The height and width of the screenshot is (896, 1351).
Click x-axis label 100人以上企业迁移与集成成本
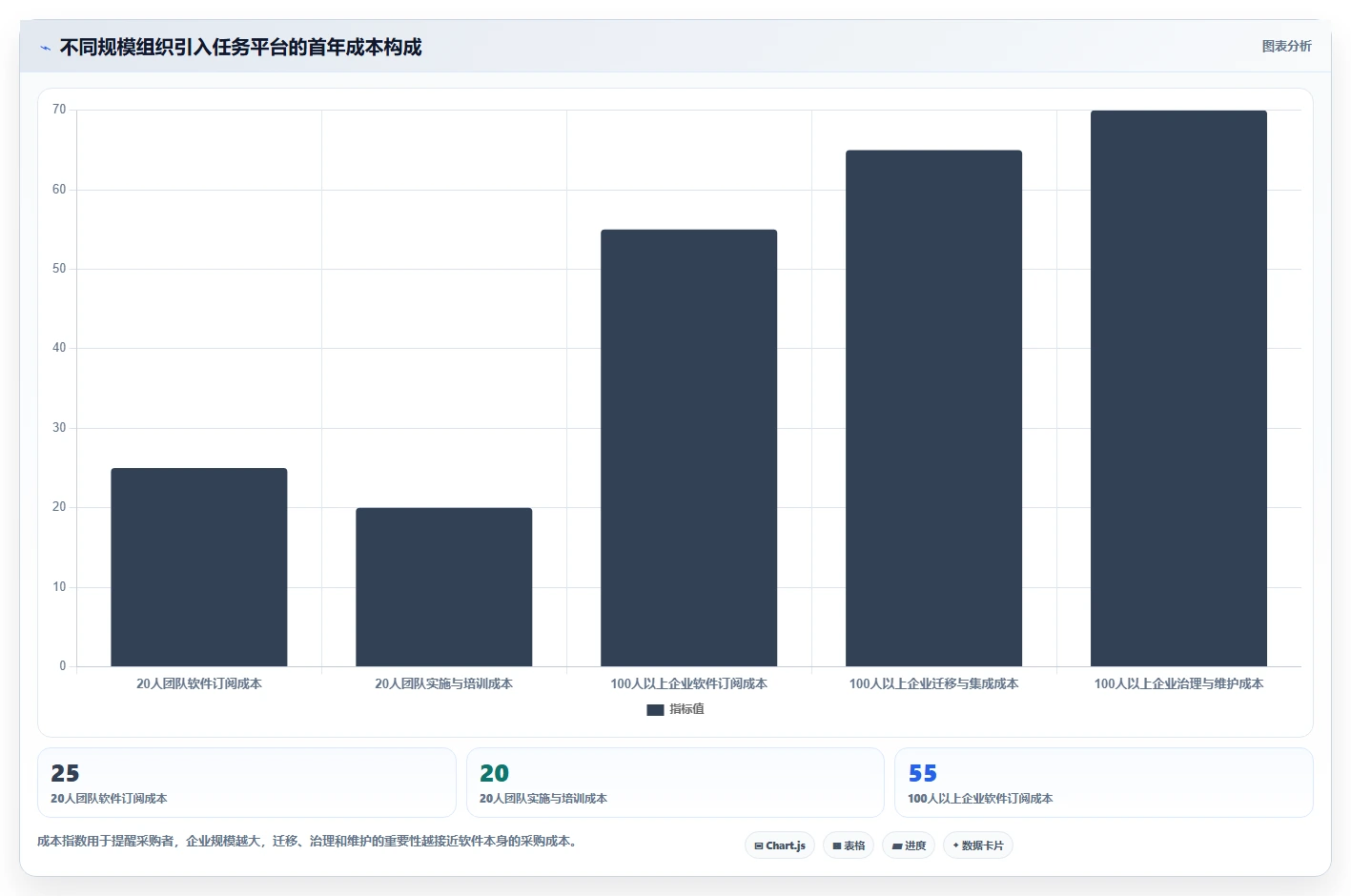933,683
